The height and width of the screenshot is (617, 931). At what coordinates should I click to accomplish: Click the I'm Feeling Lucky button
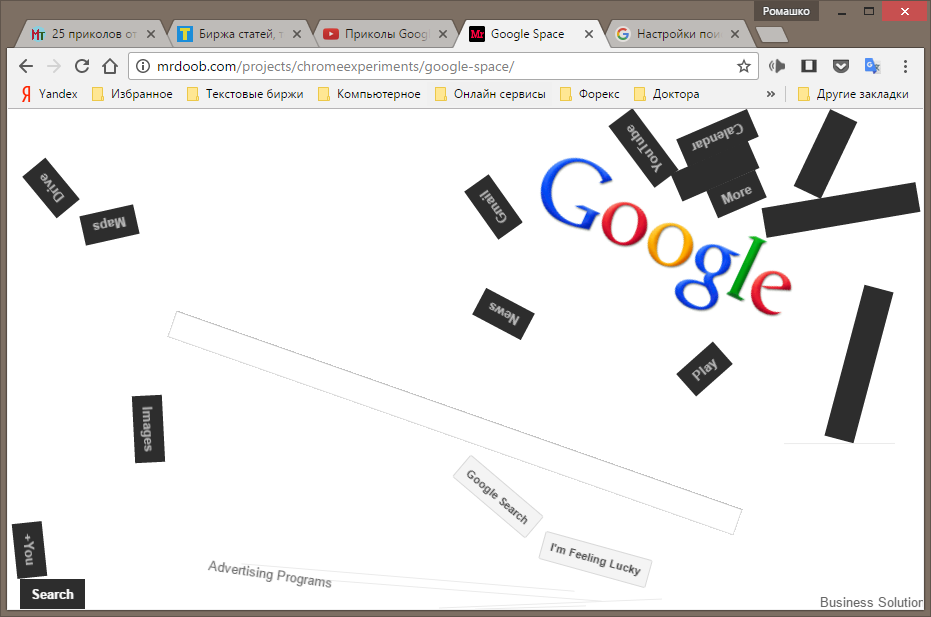point(595,559)
